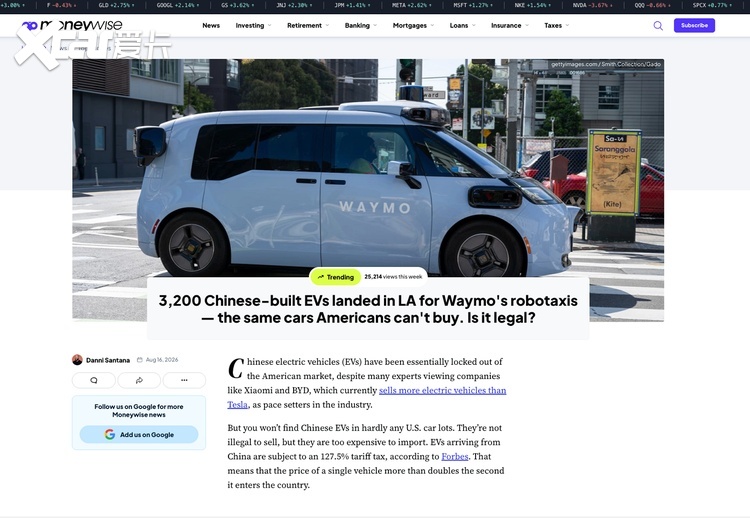Image resolution: width=750 pixels, height=525 pixels.
Task: Open the News nav item
Action: point(211,25)
